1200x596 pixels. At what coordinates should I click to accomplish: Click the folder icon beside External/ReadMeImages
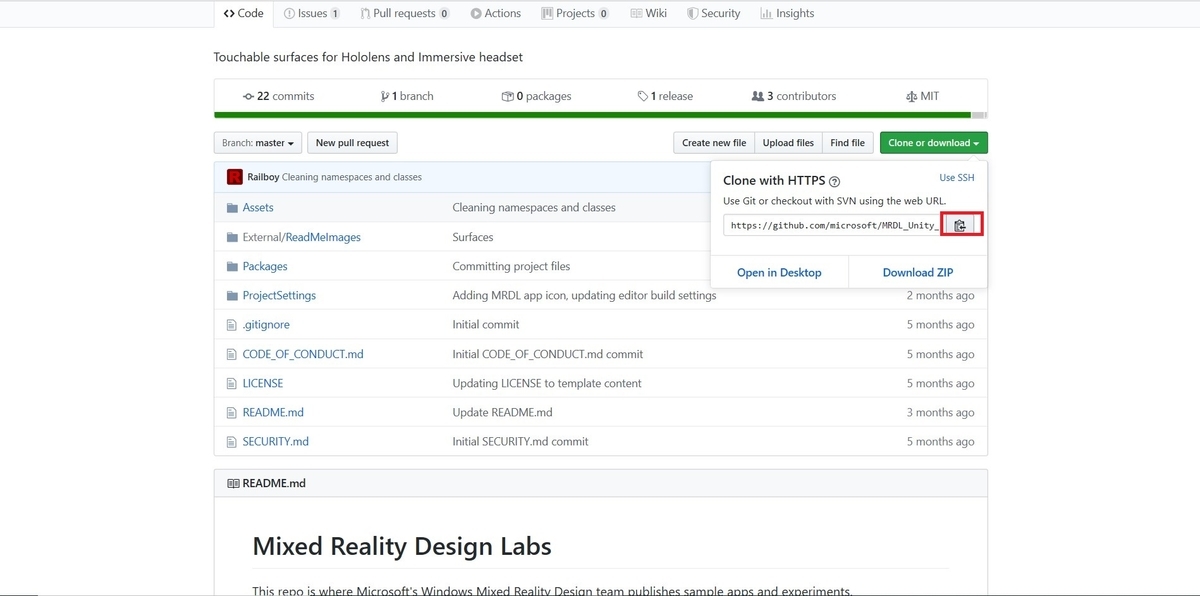232,238
